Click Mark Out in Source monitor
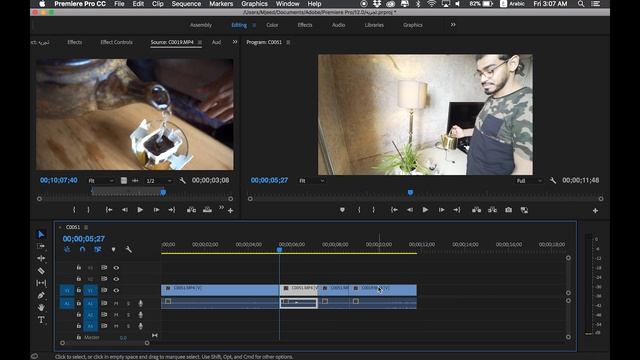The height and width of the screenshot is (360, 640). pyautogui.click(x=89, y=210)
